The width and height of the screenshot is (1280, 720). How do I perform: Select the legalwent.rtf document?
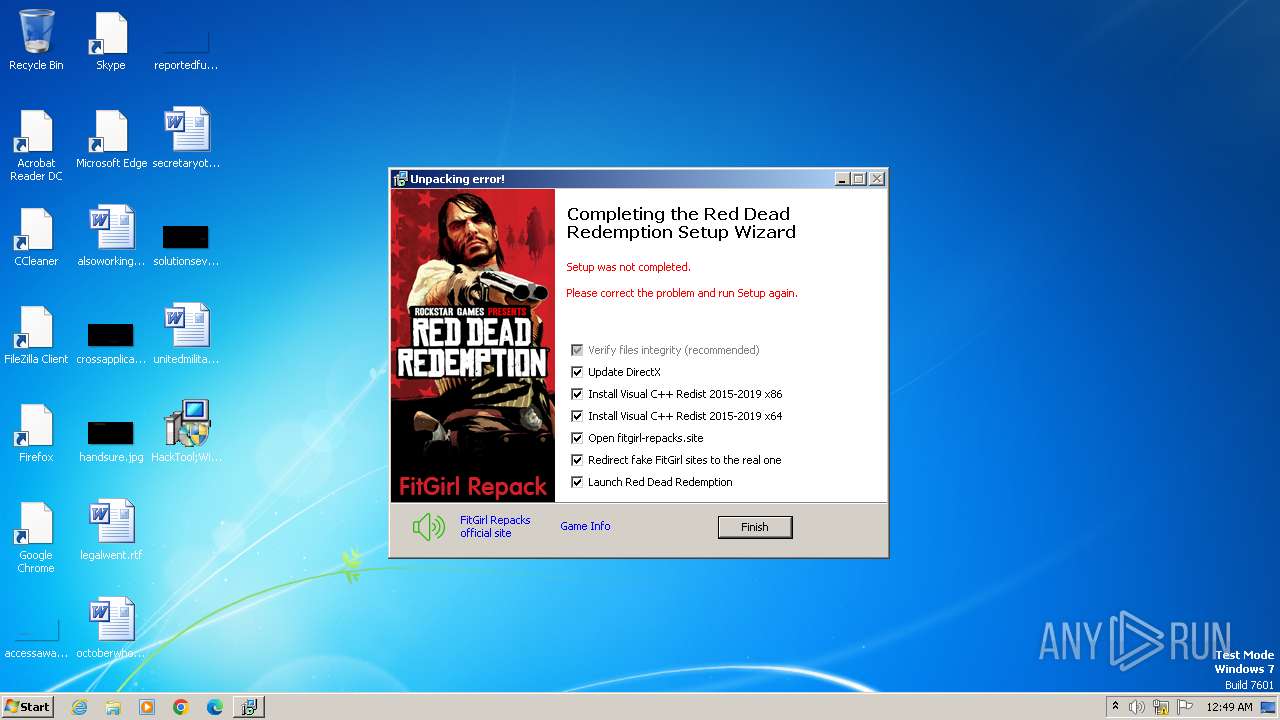pos(111,531)
